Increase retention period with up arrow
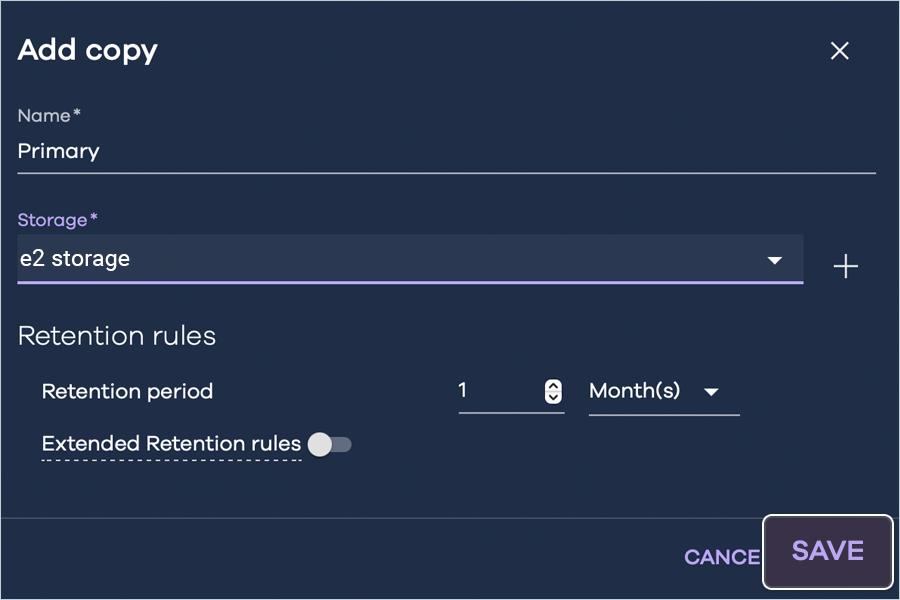Screen dimensions: 900x600 [553, 386]
